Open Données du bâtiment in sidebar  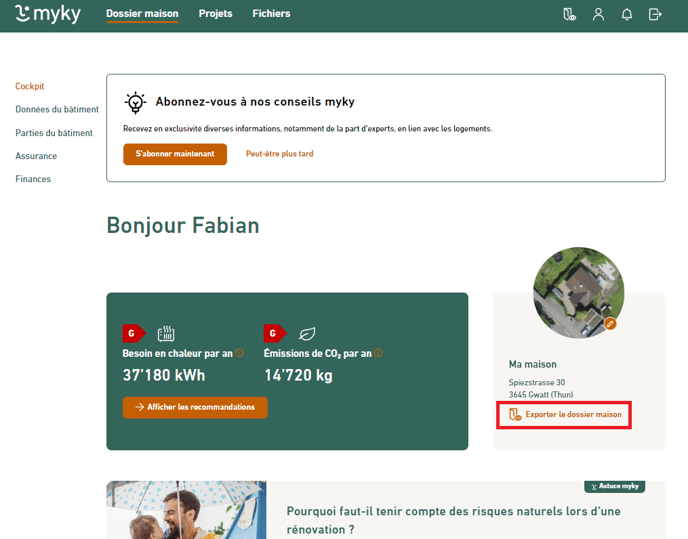tap(57, 110)
